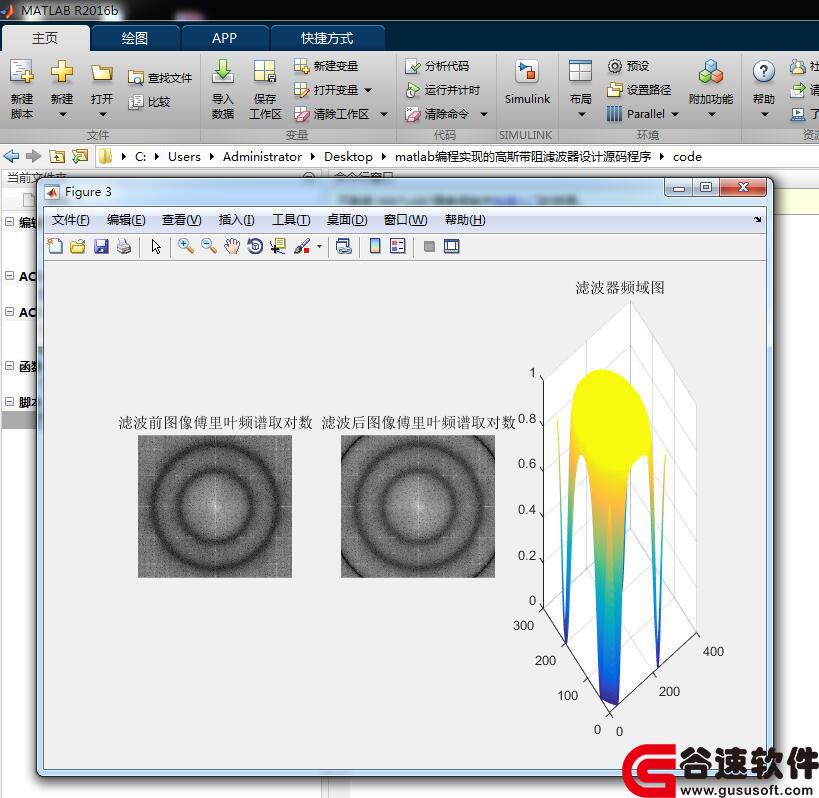This screenshot has height=798, width=819.
Task: Click New Figure icon in Figure 3 toolbar
Action: point(55,246)
